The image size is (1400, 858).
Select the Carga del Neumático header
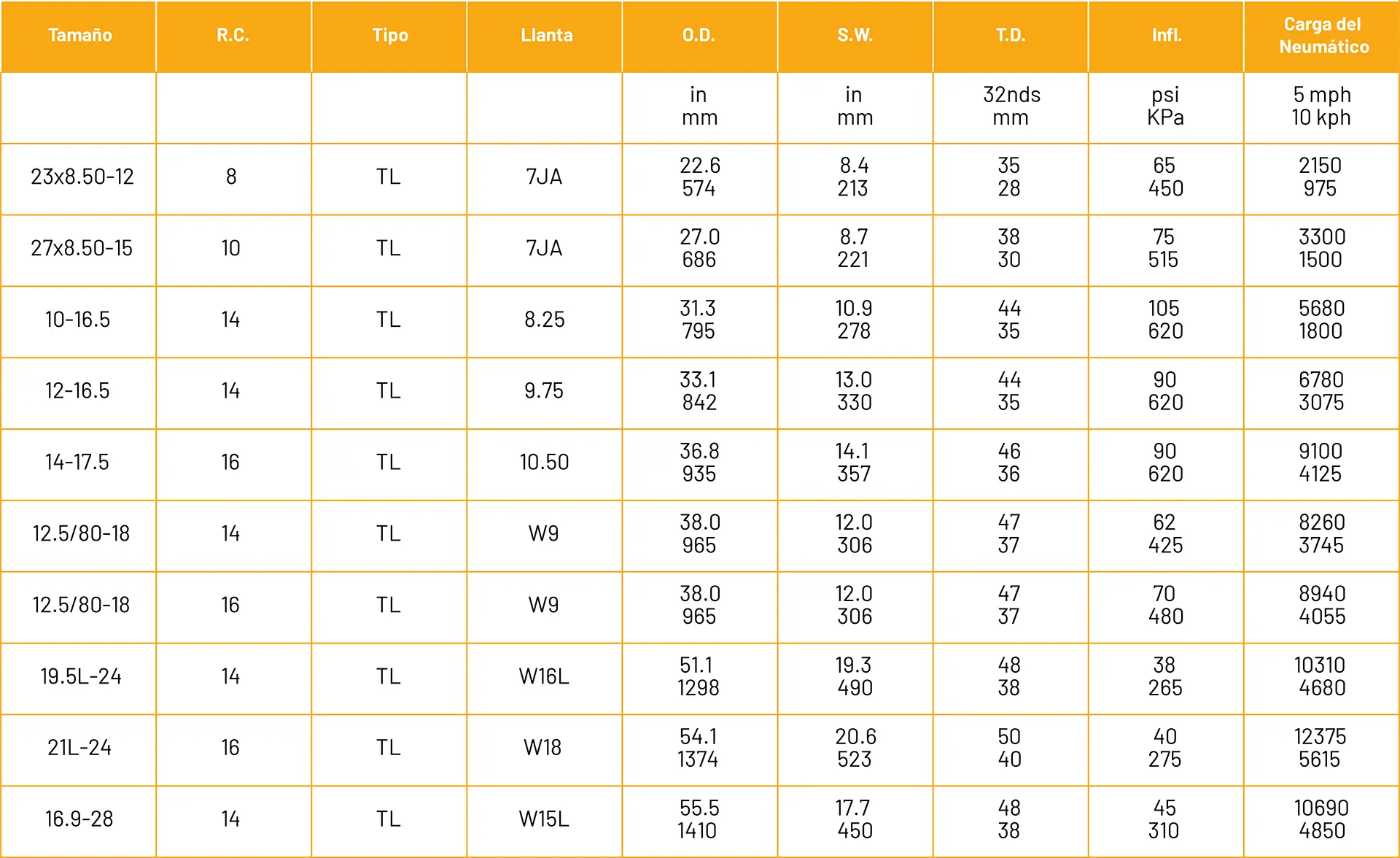tap(1323, 35)
